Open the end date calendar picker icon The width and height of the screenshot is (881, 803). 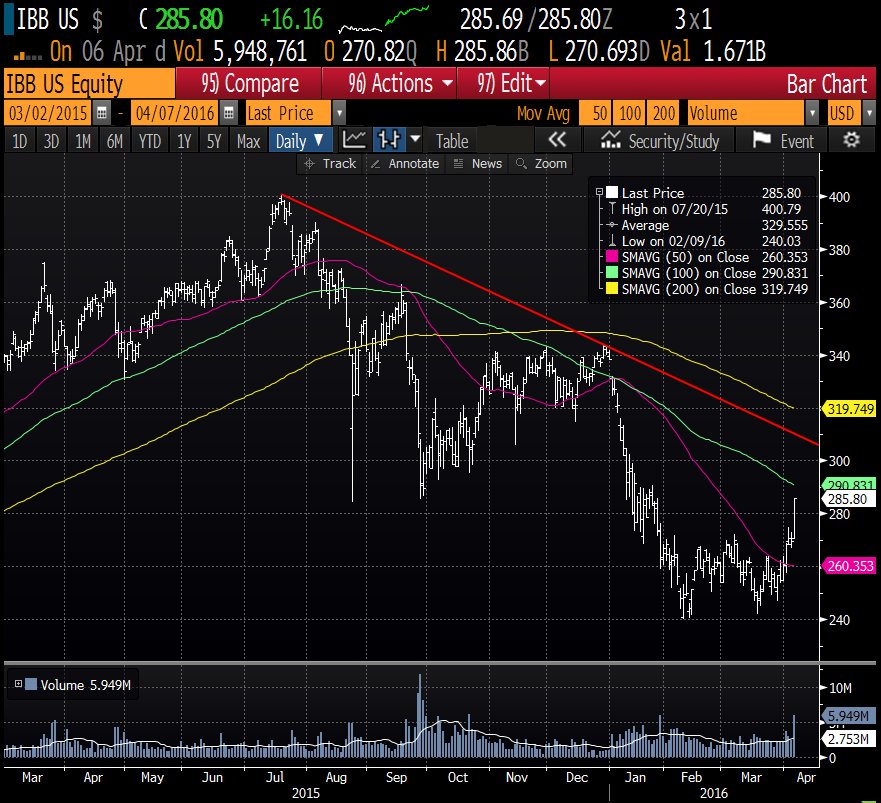point(229,113)
